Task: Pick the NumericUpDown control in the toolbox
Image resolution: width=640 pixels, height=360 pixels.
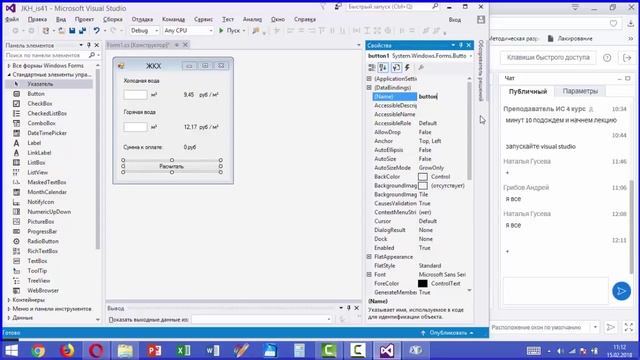Action: (x=49, y=211)
